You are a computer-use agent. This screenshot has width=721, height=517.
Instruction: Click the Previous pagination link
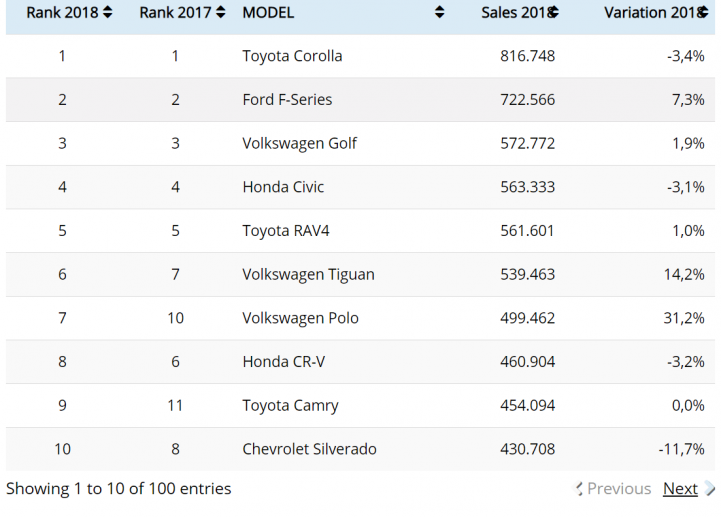619,488
